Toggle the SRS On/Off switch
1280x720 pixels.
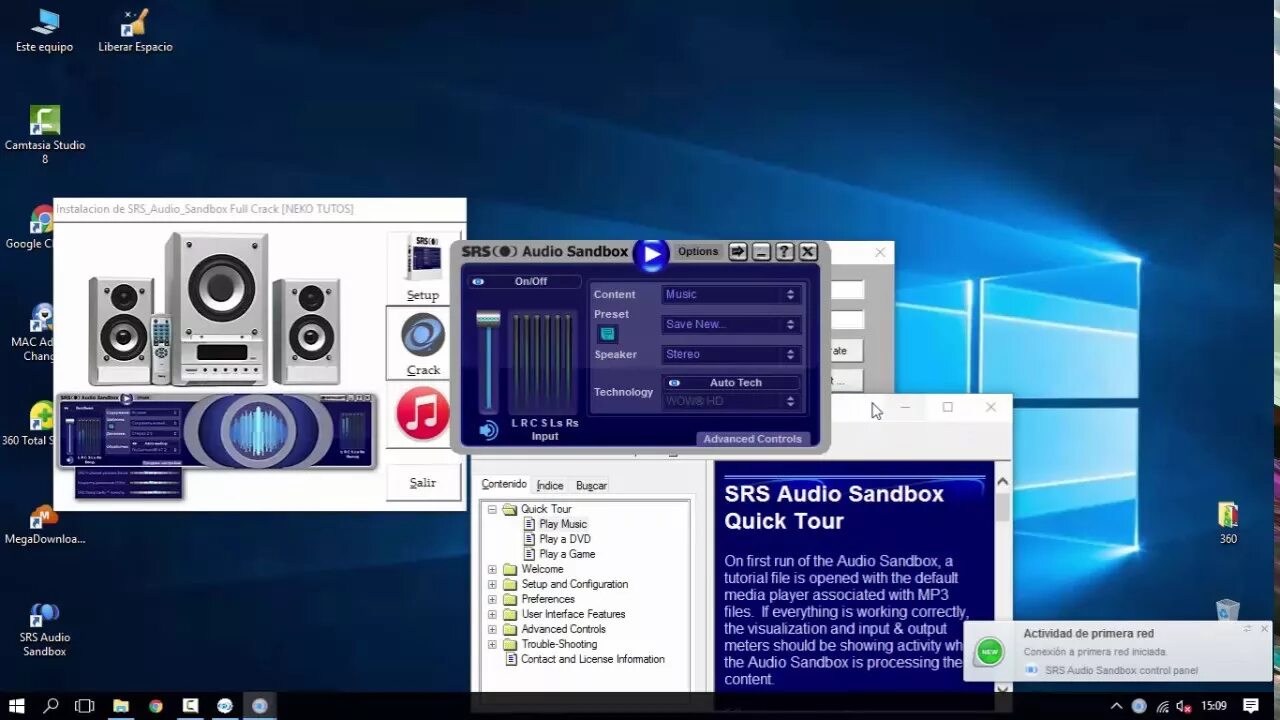point(525,282)
